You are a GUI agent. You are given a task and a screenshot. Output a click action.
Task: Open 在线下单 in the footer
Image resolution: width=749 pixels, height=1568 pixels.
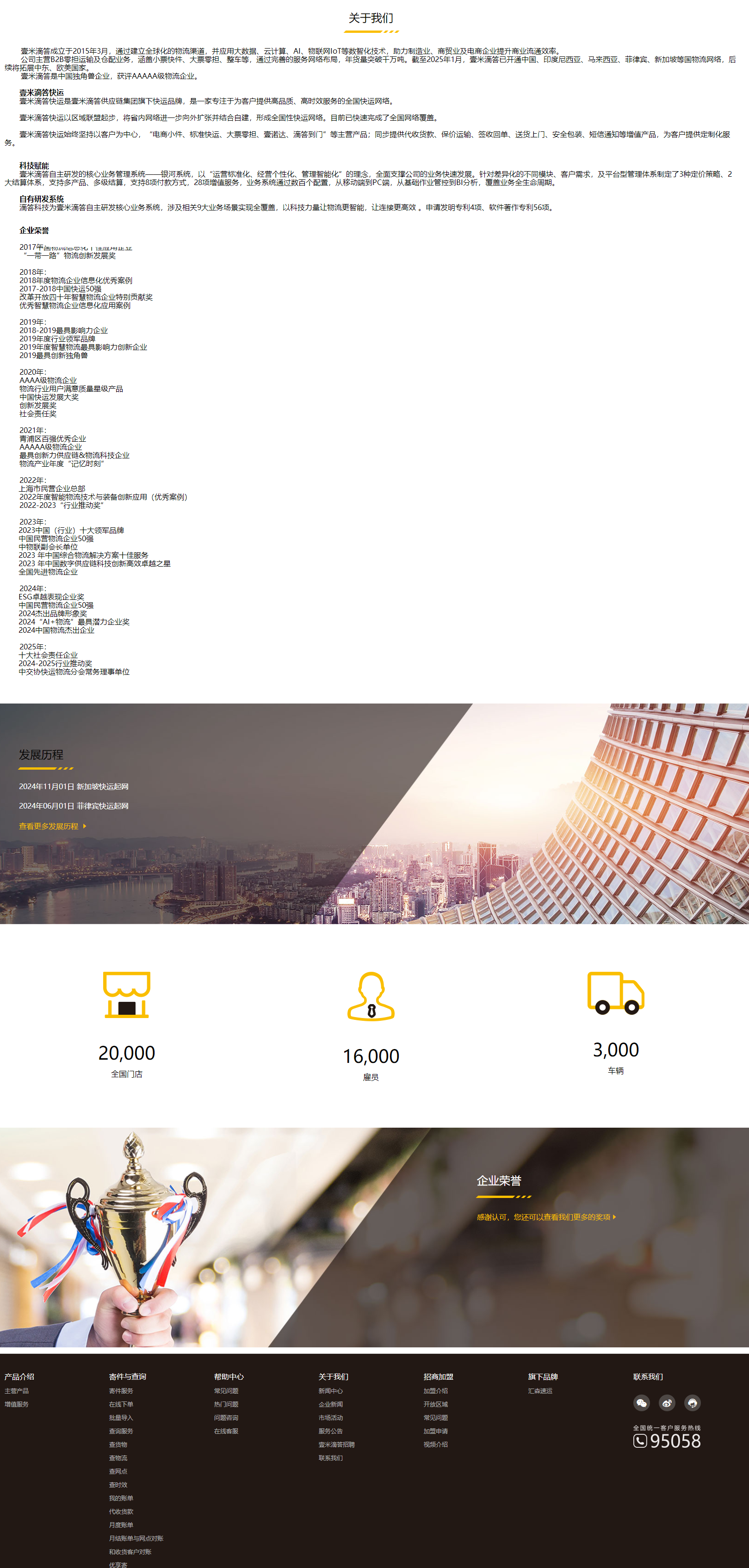click(x=121, y=1404)
